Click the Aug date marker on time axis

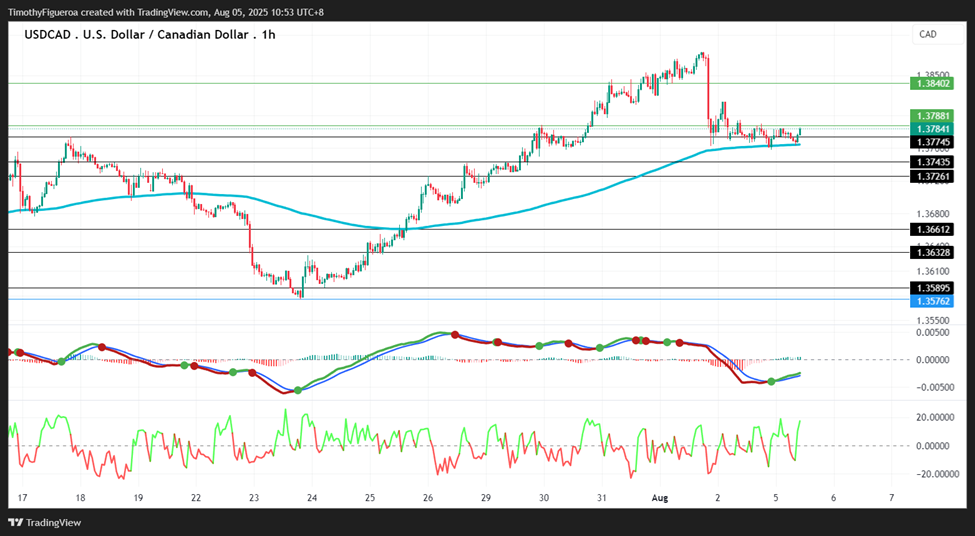659,497
